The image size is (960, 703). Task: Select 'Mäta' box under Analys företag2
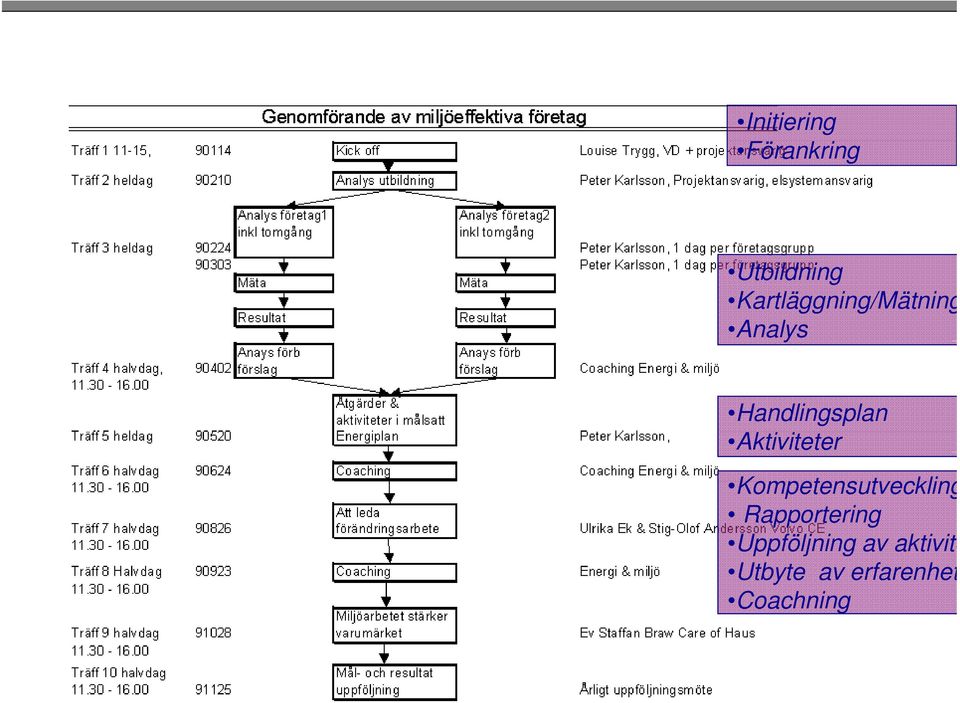click(x=506, y=283)
